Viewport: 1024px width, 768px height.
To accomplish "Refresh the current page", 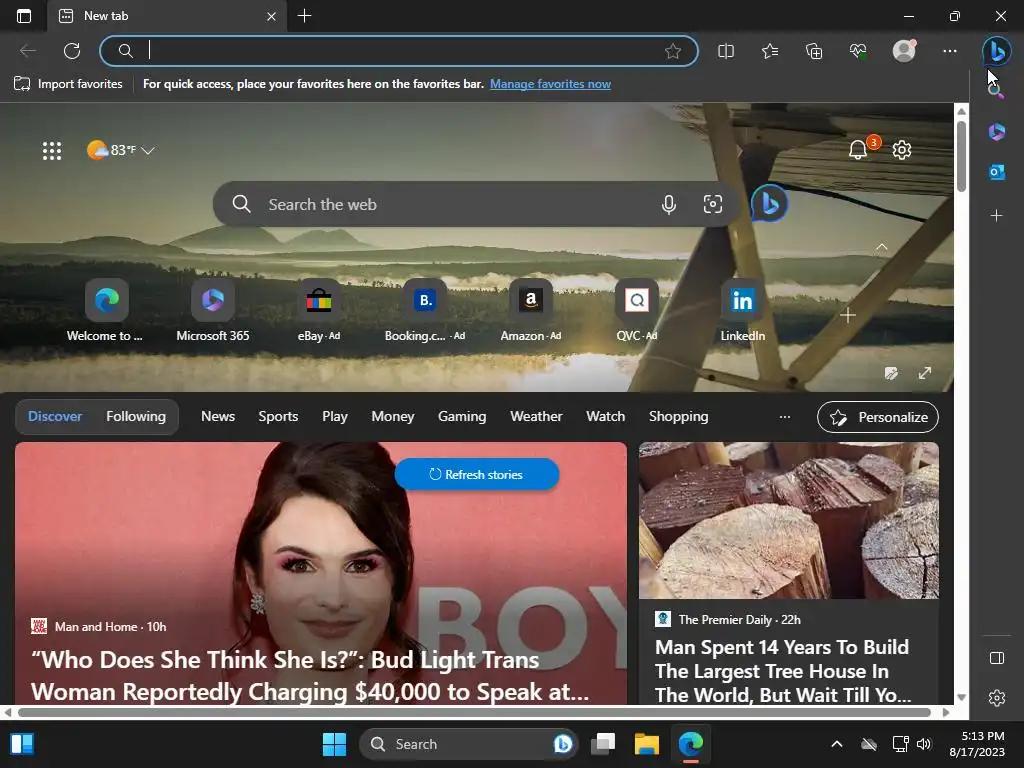I will tap(72, 51).
